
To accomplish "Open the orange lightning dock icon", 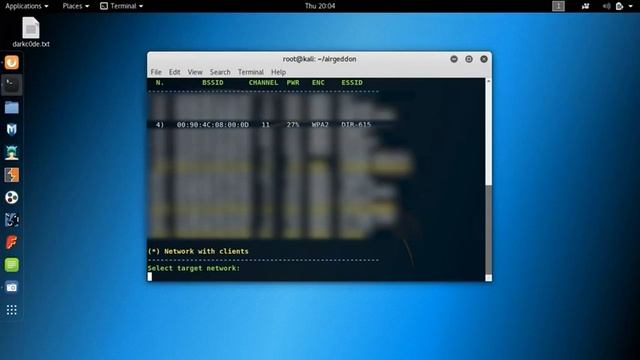I will click(11, 175).
